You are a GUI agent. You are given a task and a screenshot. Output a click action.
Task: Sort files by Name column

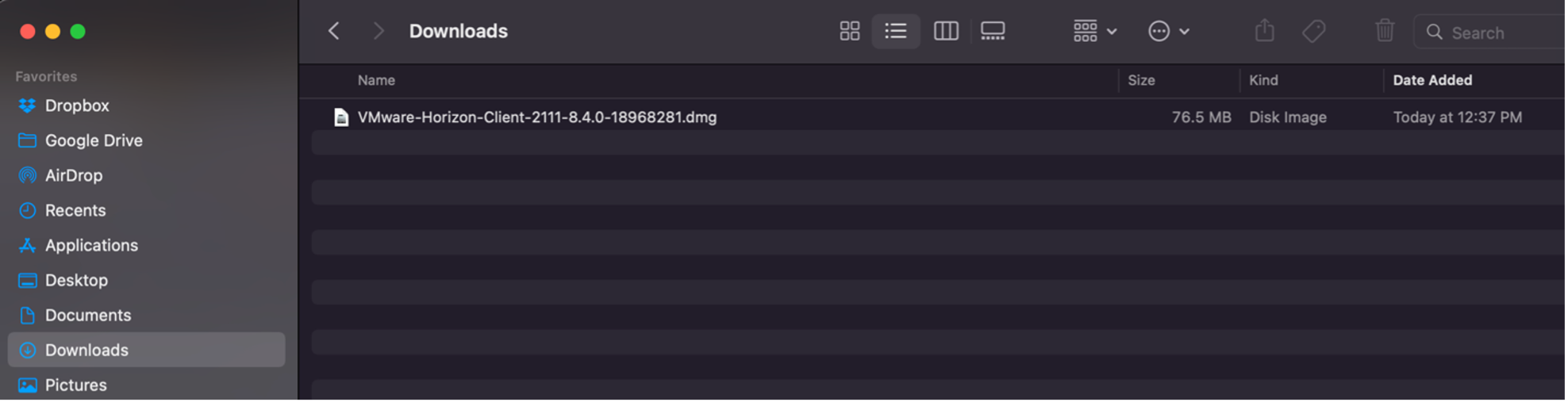(376, 80)
